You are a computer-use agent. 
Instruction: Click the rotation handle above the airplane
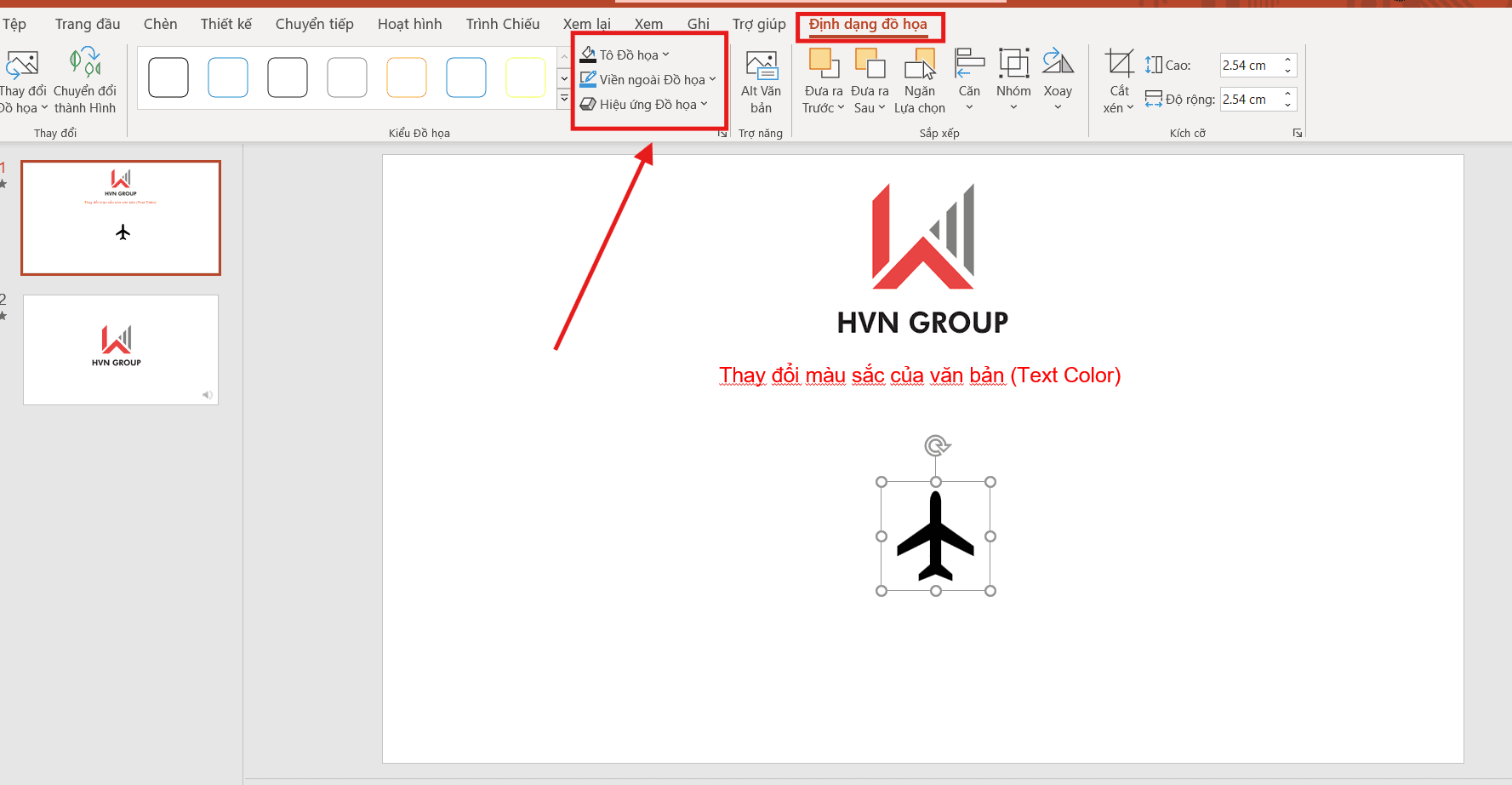click(936, 445)
